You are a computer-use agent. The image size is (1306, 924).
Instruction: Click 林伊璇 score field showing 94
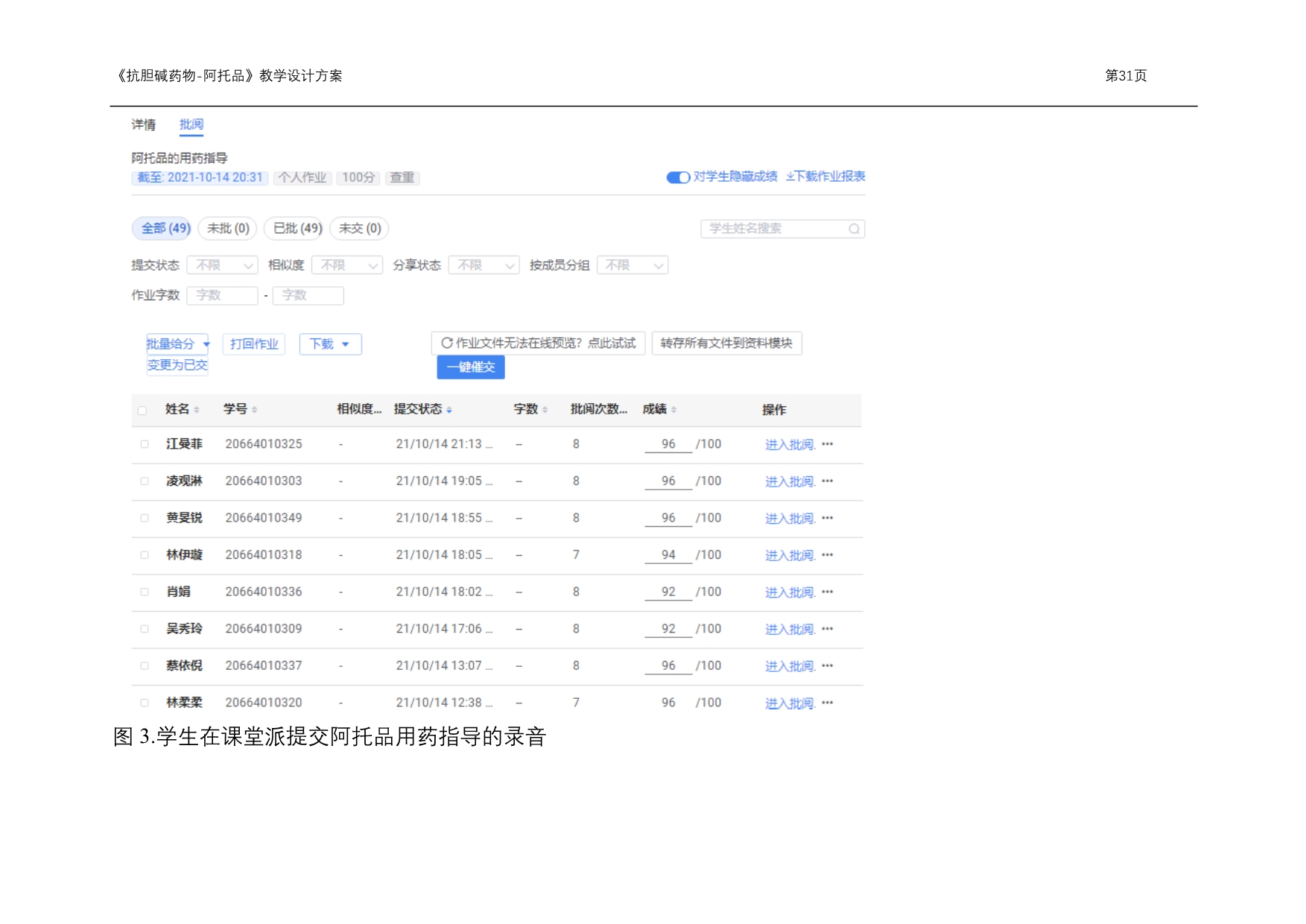[668, 555]
